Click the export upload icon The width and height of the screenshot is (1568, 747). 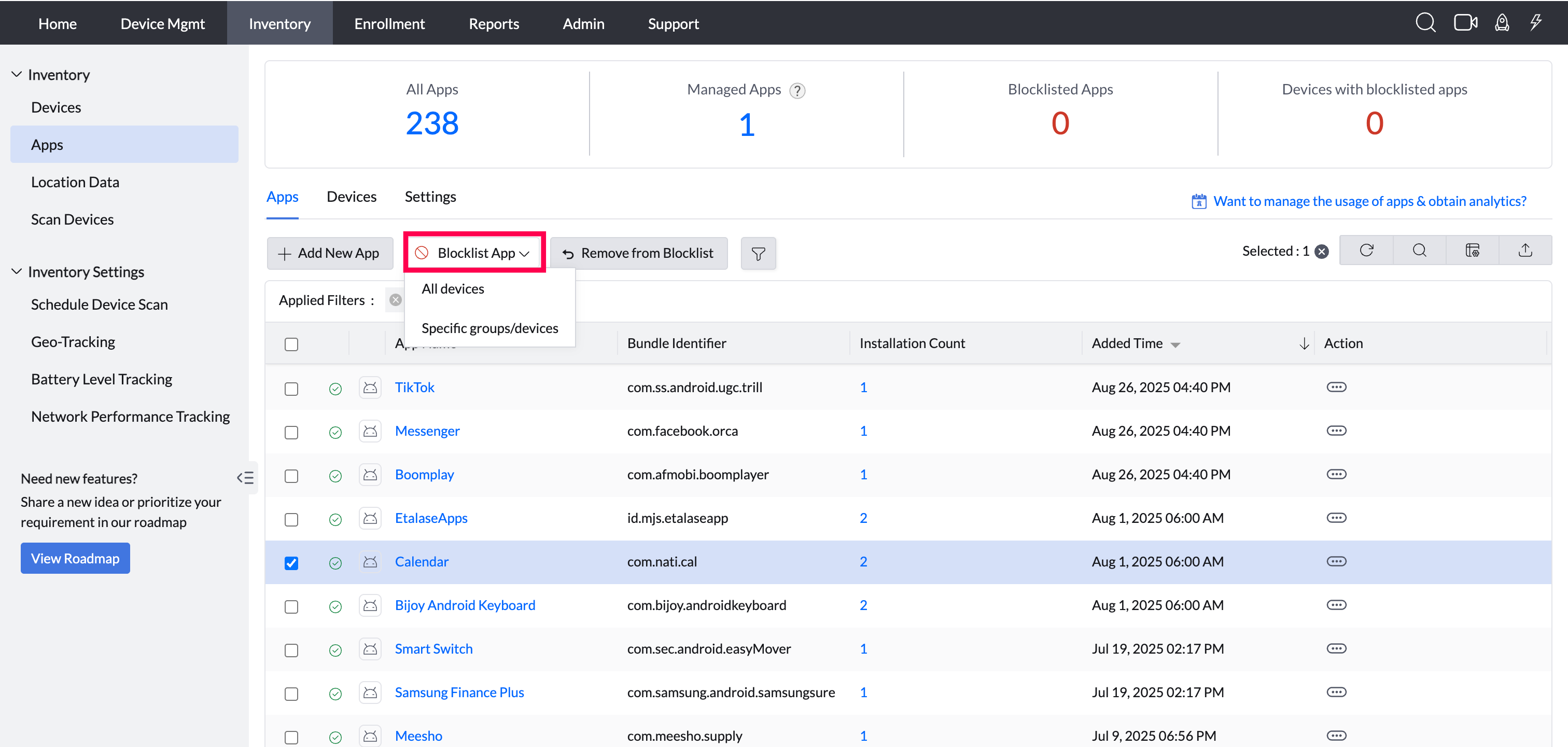[x=1525, y=250]
